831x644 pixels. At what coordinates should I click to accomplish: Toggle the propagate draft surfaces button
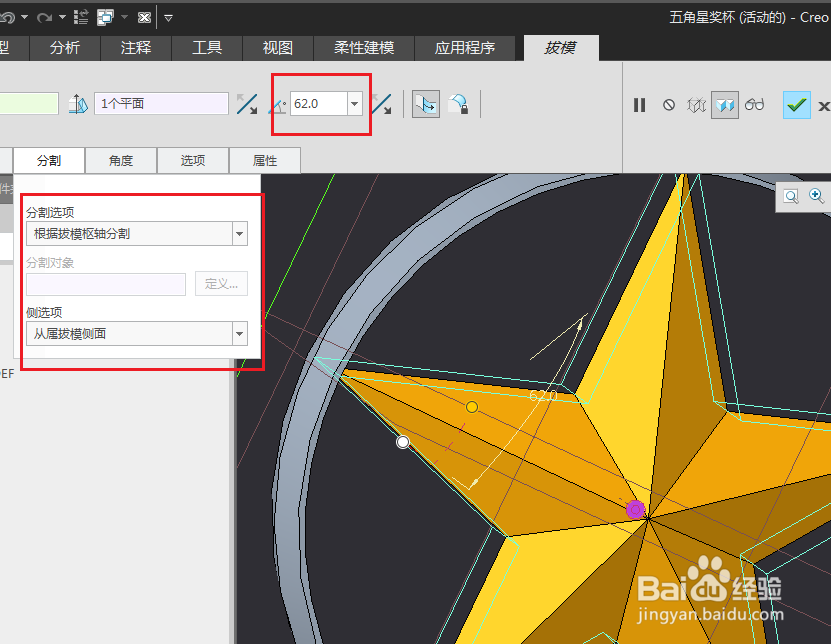426,104
